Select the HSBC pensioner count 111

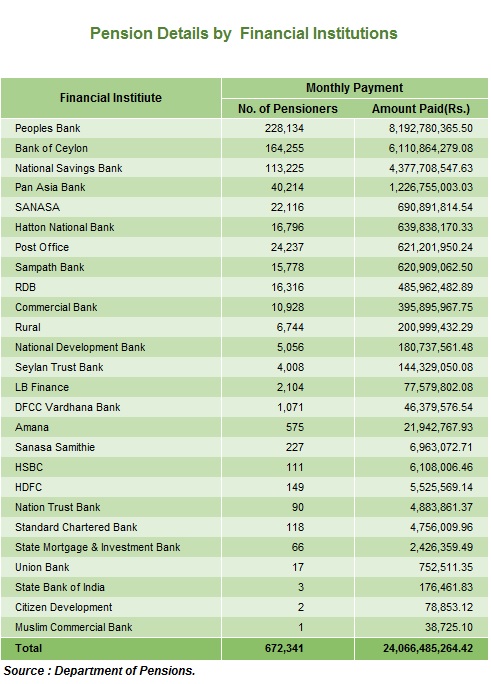295,467
